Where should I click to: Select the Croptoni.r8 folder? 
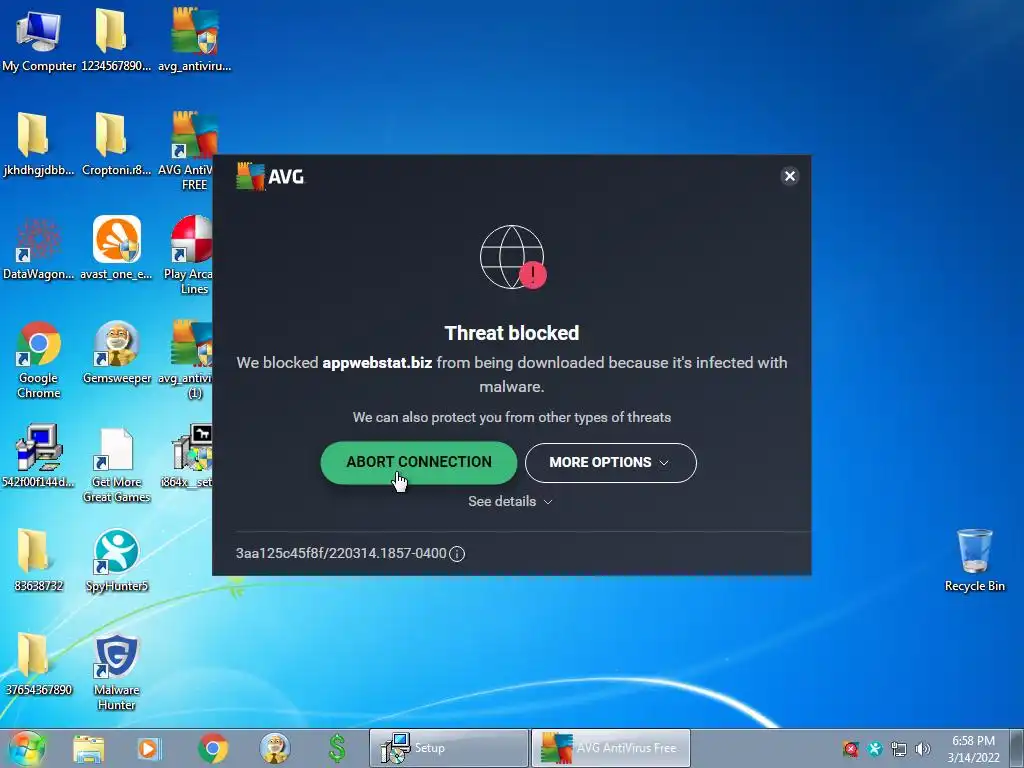[116, 144]
